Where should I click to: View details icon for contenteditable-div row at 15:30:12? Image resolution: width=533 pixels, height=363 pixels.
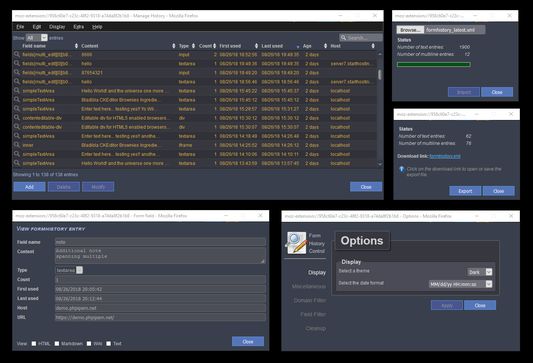pyautogui.click(x=17, y=118)
